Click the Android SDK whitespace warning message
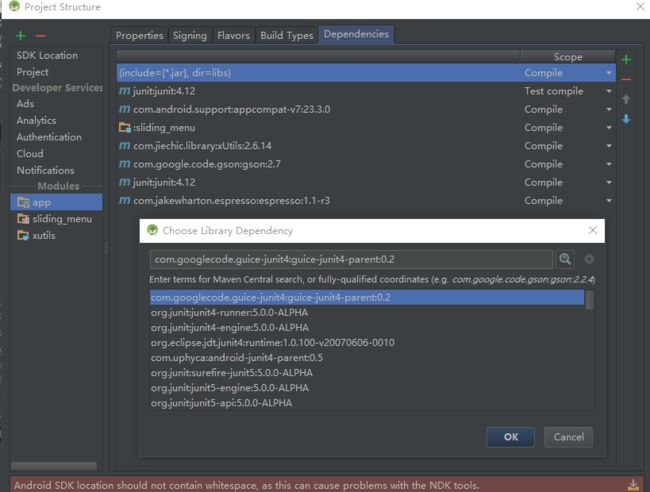650x492 pixels. pos(247,485)
